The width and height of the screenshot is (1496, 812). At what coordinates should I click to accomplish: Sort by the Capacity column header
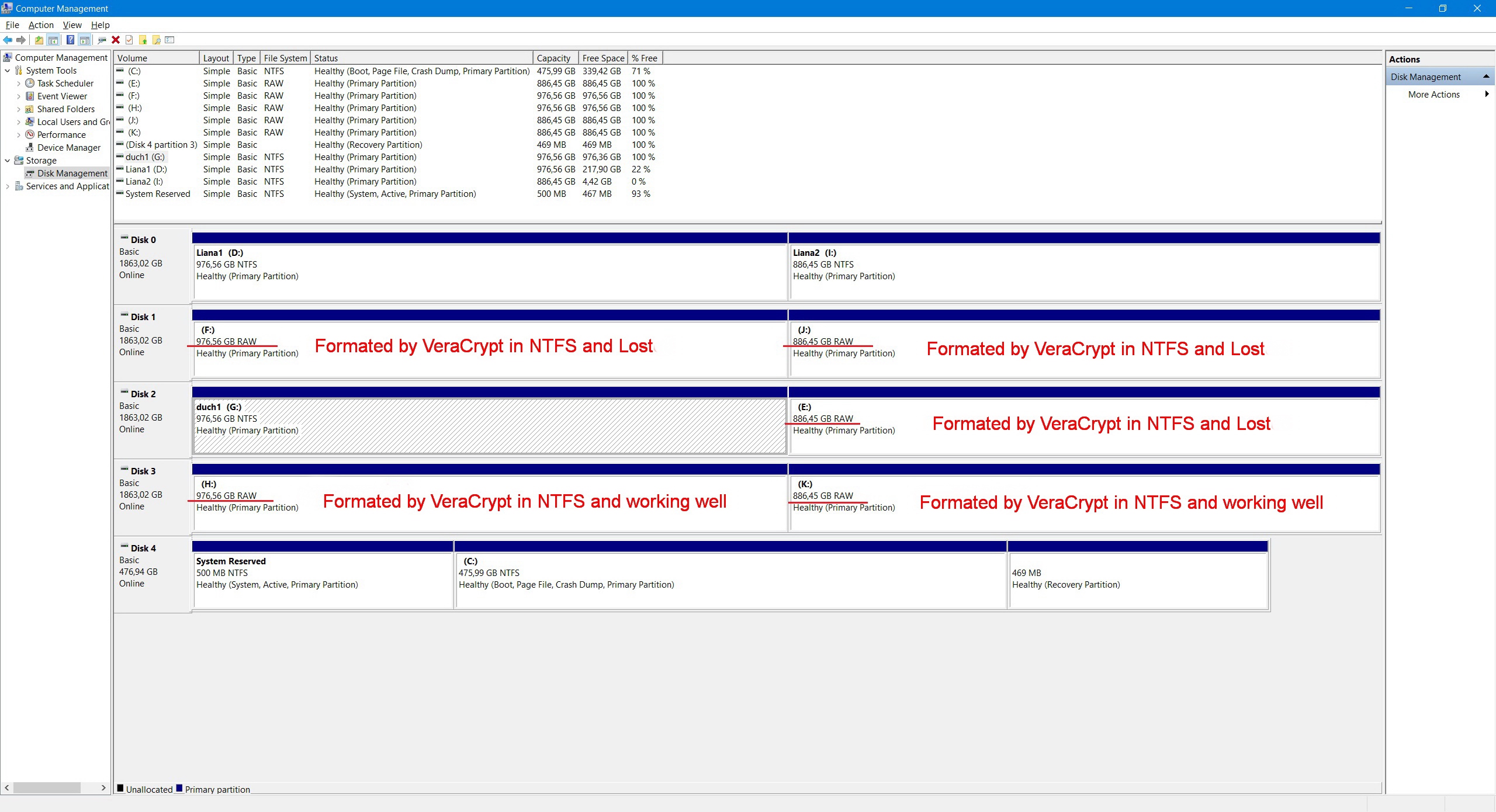[553, 58]
